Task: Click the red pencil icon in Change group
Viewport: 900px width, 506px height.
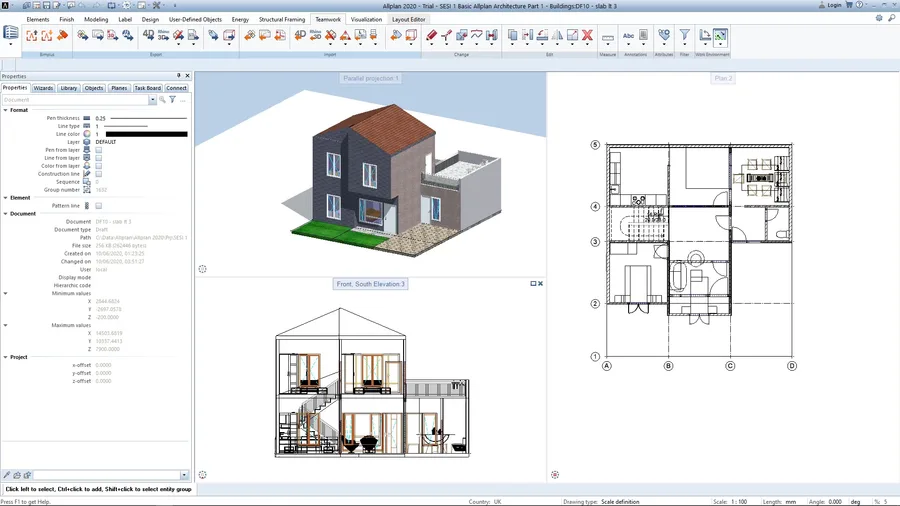Action: pyautogui.click(x=432, y=36)
